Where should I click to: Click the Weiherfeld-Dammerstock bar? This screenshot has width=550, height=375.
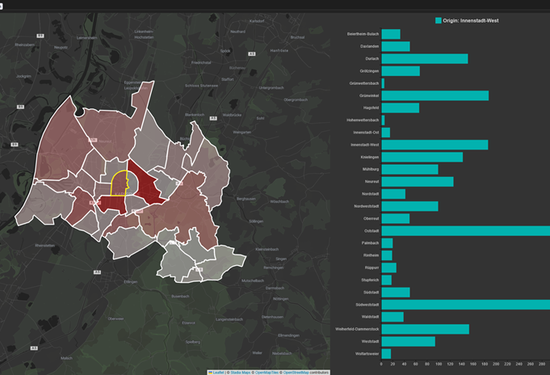[x=425, y=329]
